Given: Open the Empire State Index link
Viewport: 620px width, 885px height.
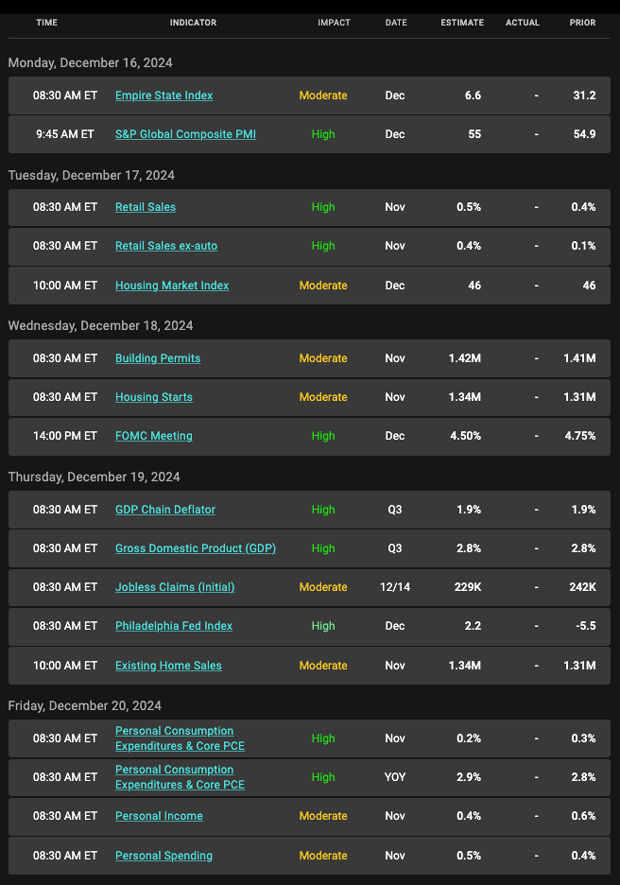Looking at the screenshot, I should coord(164,95).
